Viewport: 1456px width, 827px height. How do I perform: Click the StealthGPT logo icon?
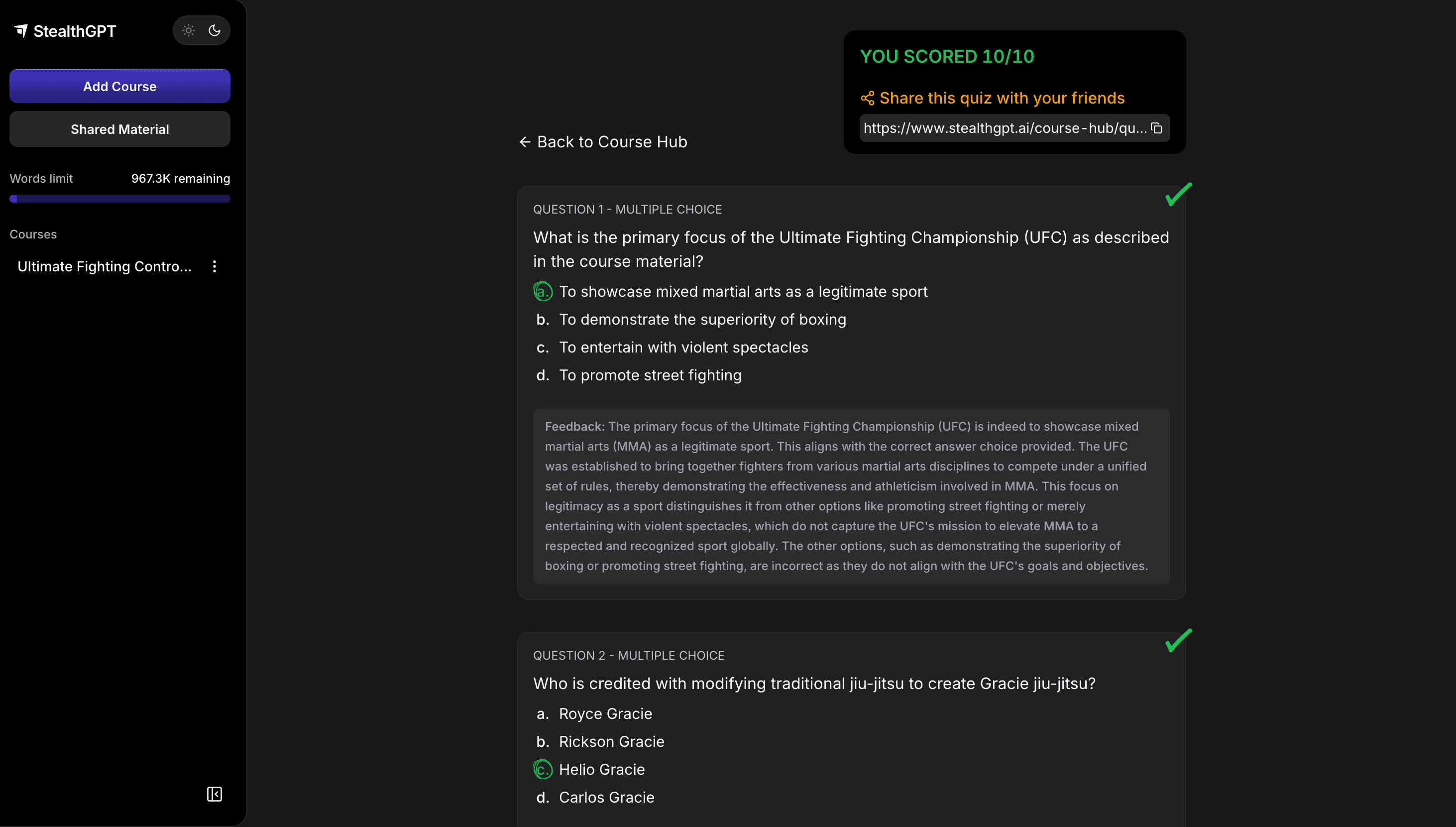click(x=21, y=31)
